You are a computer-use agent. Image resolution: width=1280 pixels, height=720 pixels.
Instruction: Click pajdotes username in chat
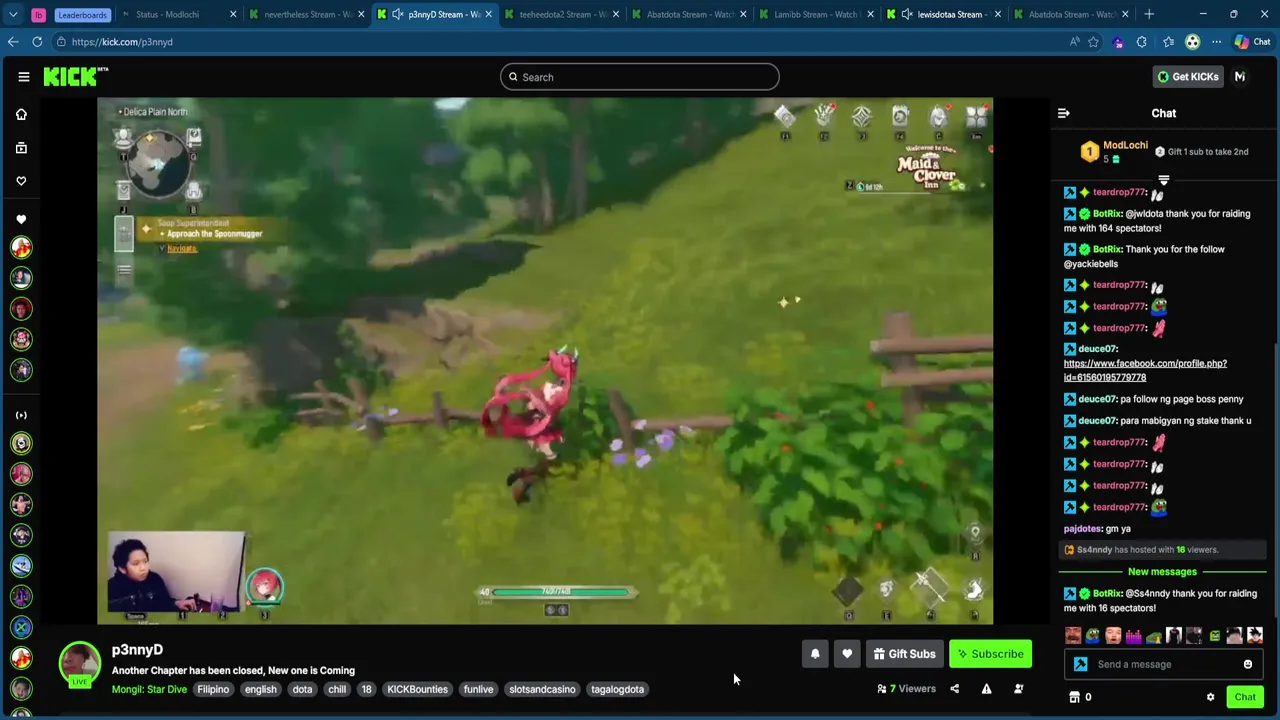coord(1083,528)
